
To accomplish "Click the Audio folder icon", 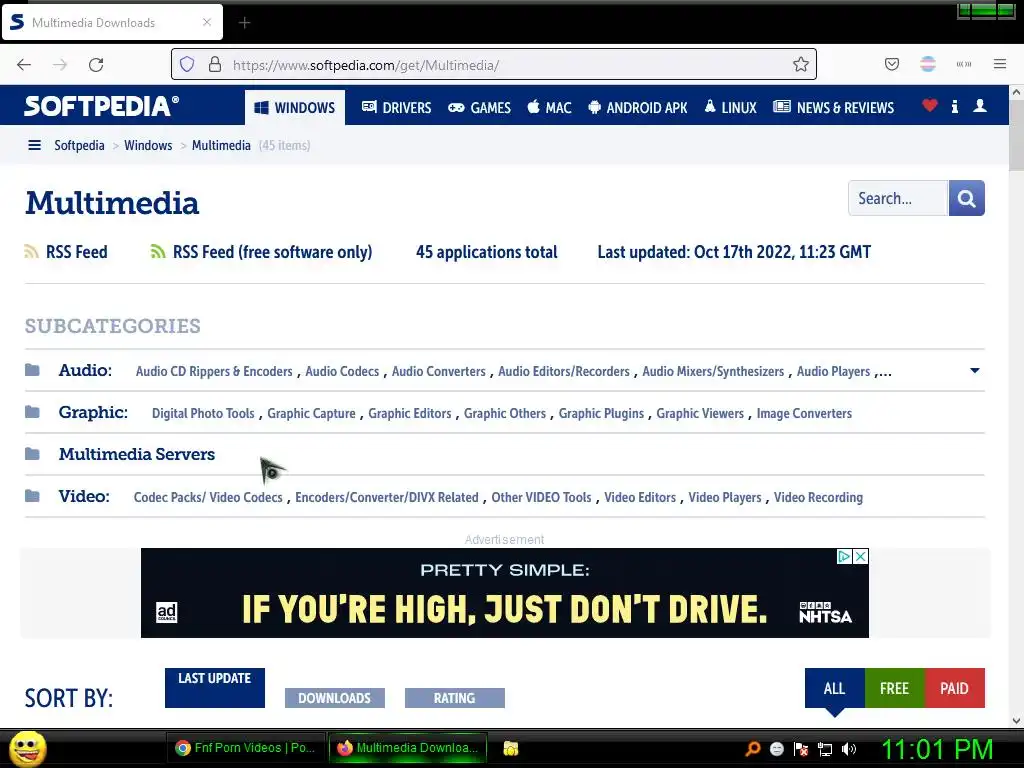I will coord(32,370).
